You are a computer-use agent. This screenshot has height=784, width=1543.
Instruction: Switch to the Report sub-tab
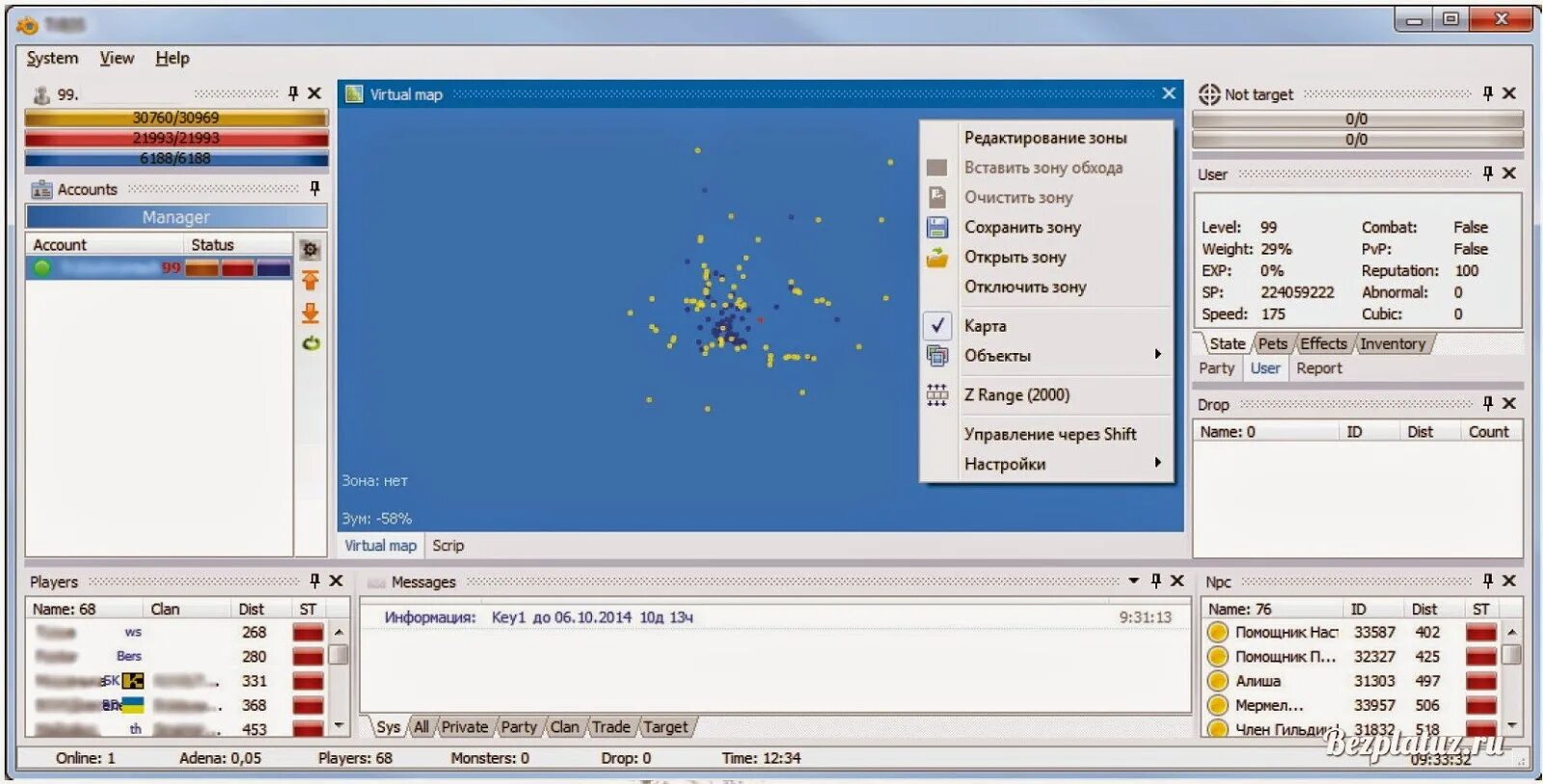tap(1319, 368)
